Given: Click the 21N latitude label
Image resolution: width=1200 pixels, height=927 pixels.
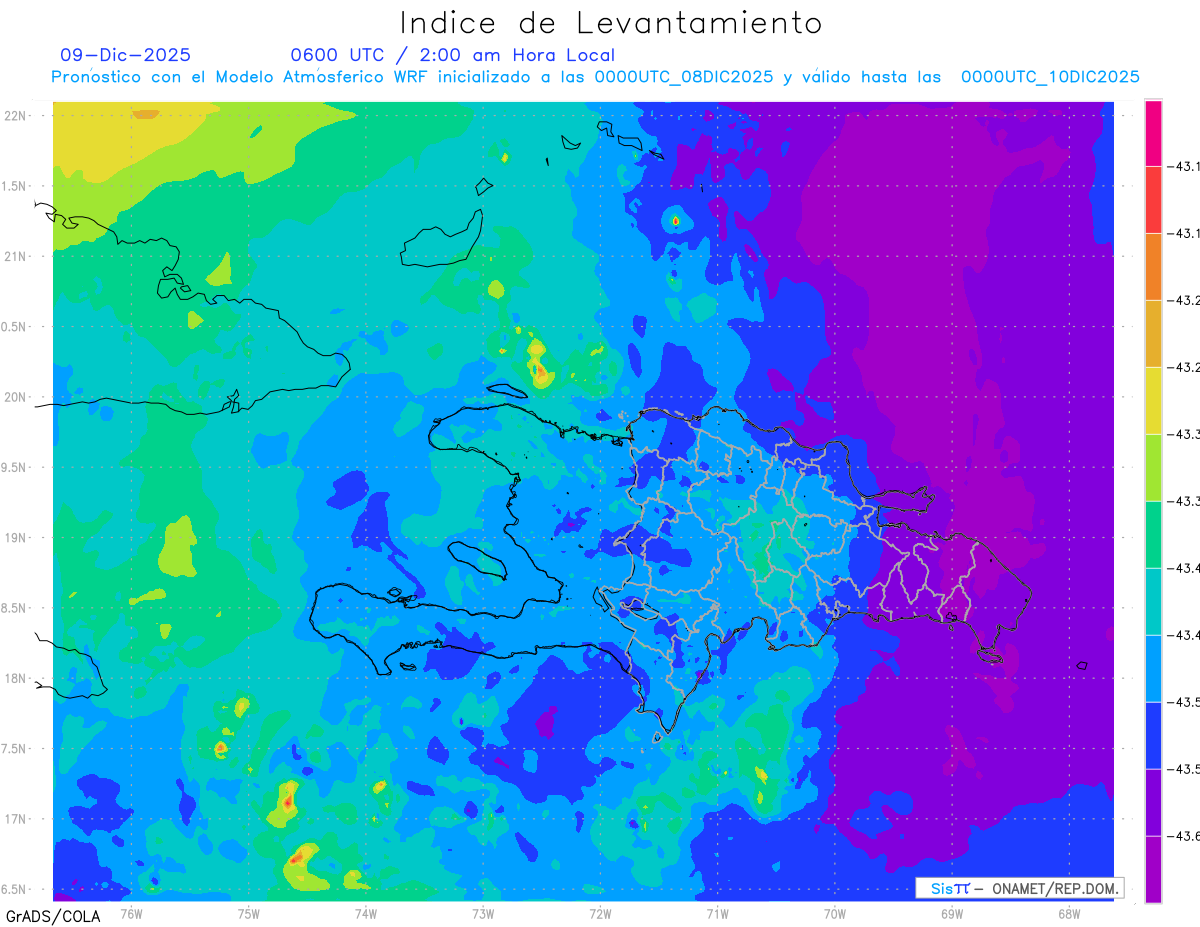Looking at the screenshot, I should tap(17, 256).
